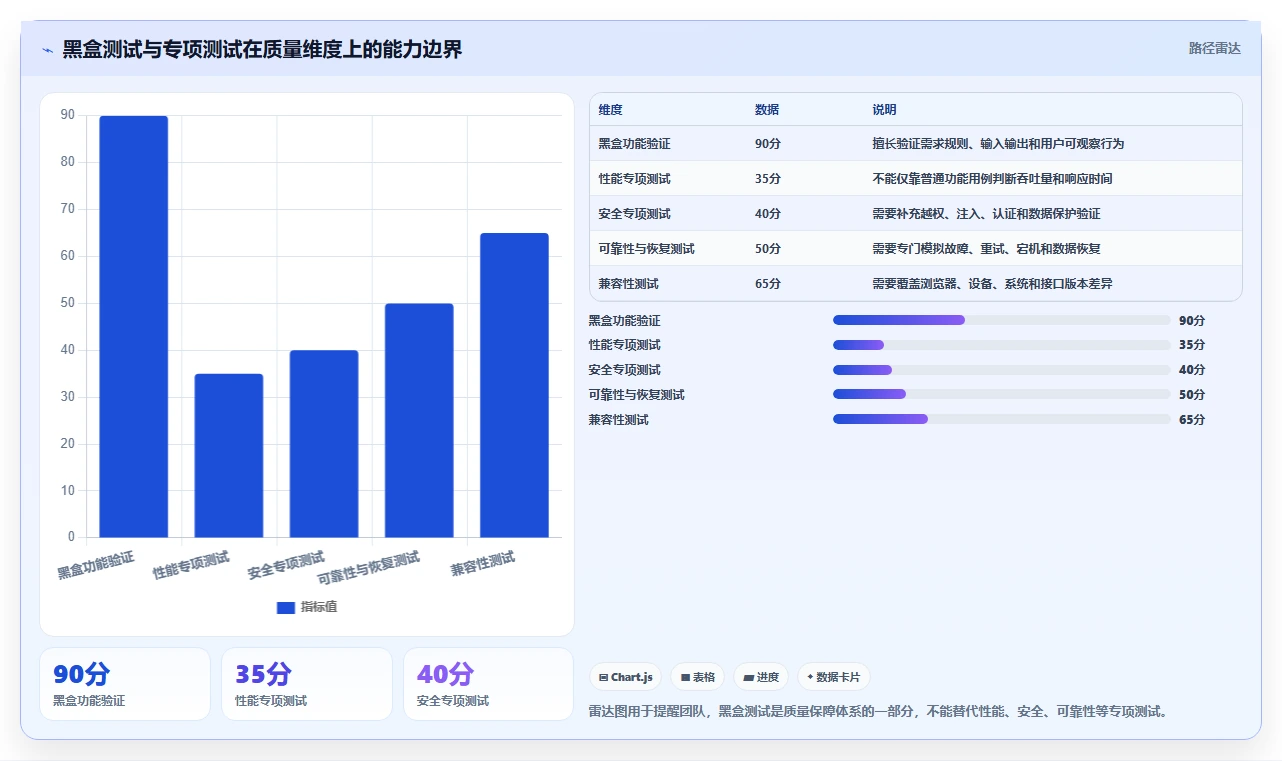
Task: Click the 性能专项测试 bar in chart
Action: pos(229,456)
